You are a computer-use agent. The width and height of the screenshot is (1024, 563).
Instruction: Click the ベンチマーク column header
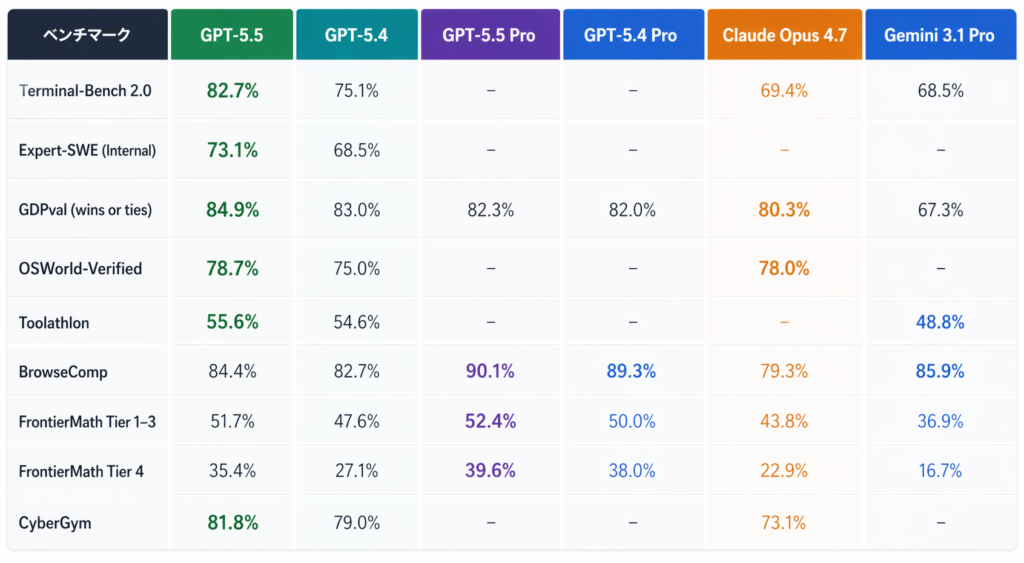(x=87, y=35)
